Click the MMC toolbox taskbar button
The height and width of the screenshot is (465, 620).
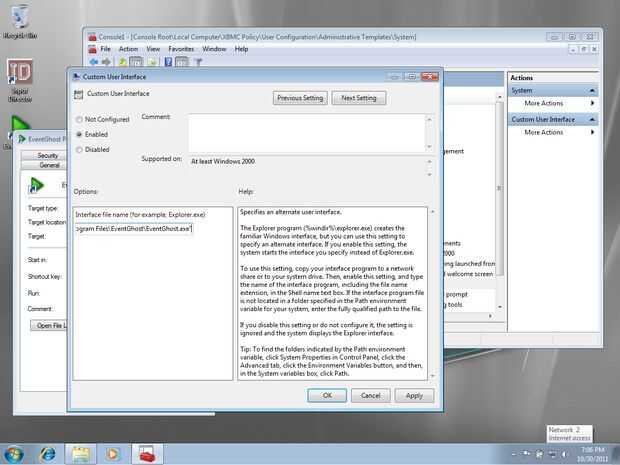click(x=146, y=454)
